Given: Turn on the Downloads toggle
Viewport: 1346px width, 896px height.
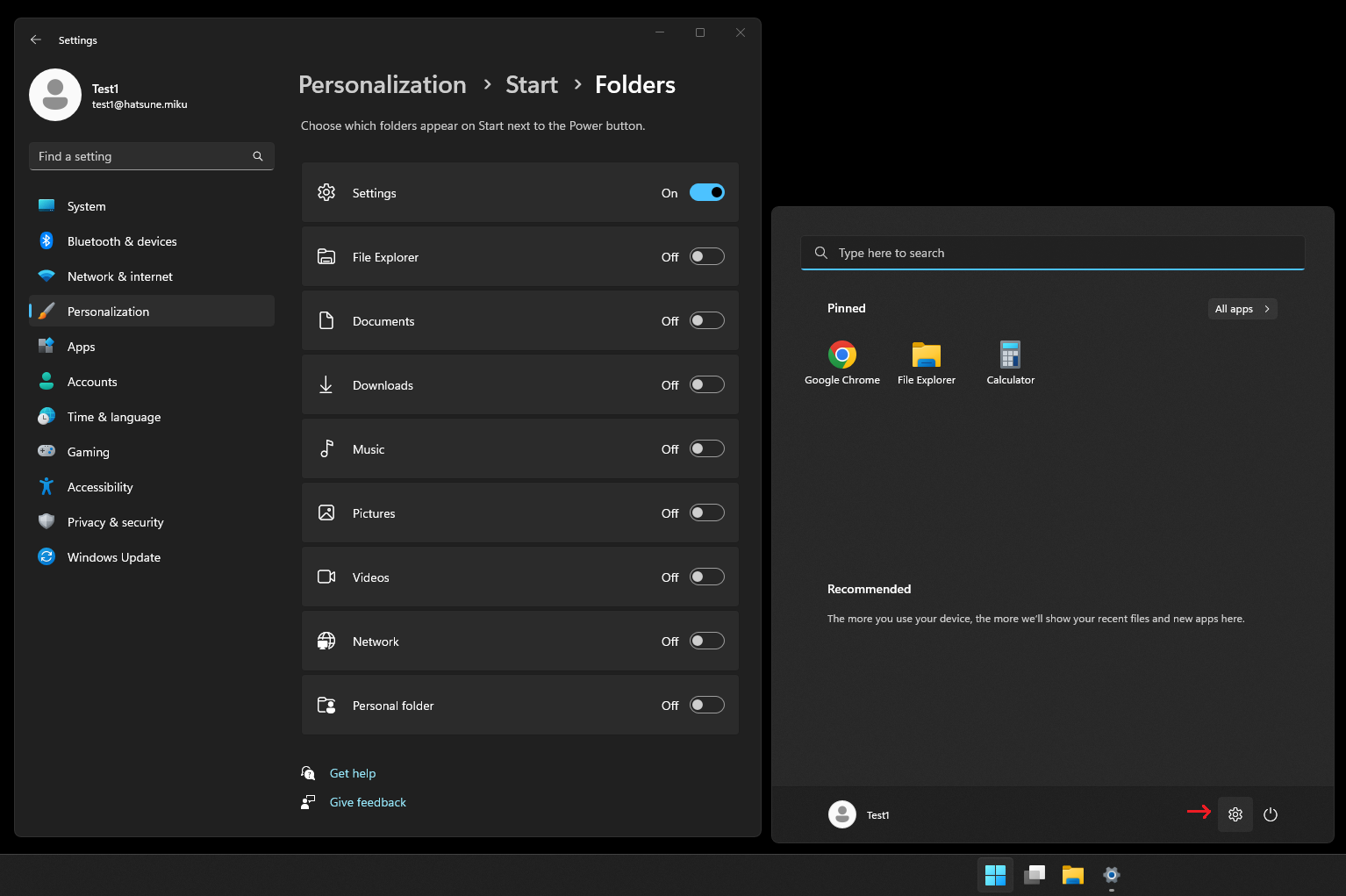Looking at the screenshot, I should (x=707, y=384).
